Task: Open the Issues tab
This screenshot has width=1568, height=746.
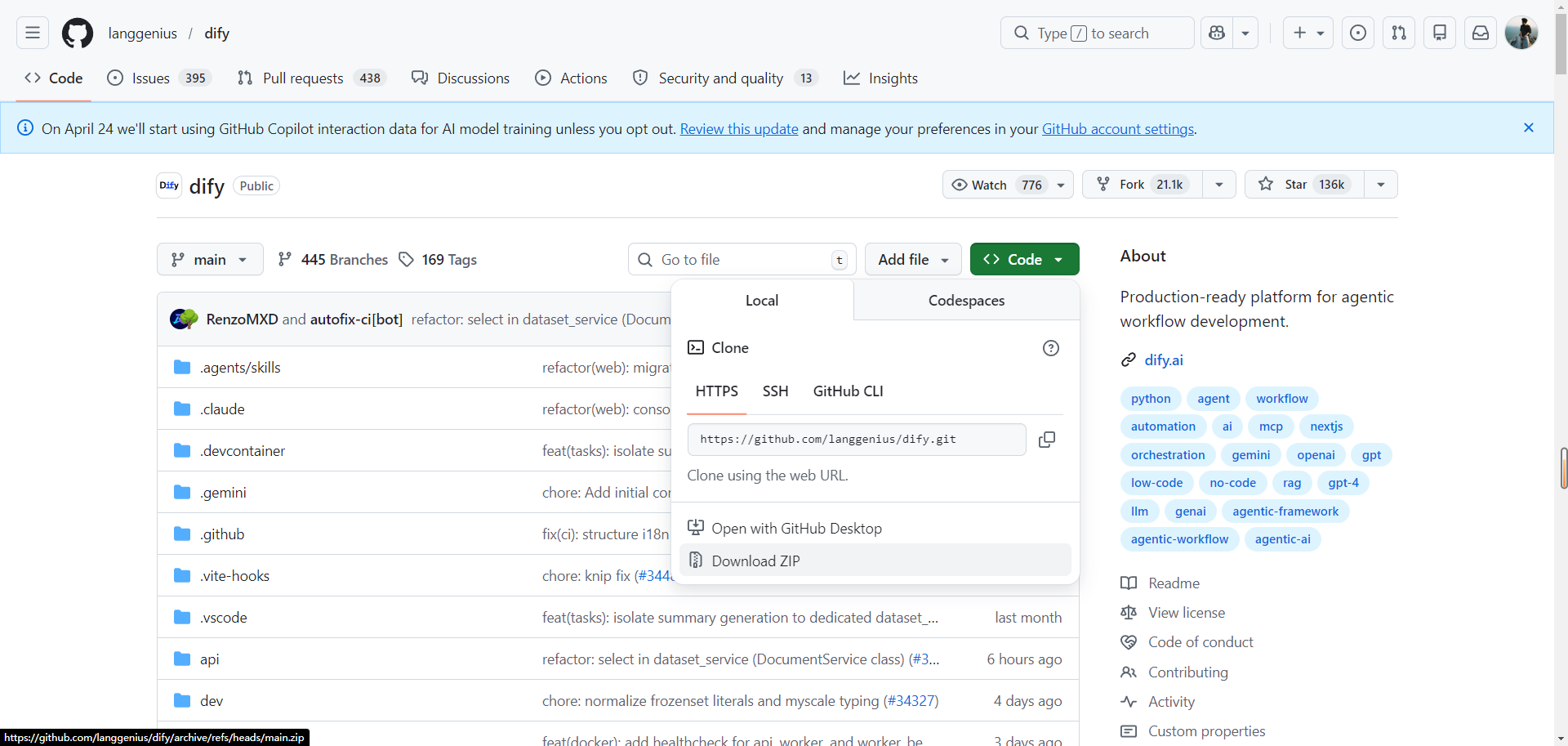Action: point(159,78)
